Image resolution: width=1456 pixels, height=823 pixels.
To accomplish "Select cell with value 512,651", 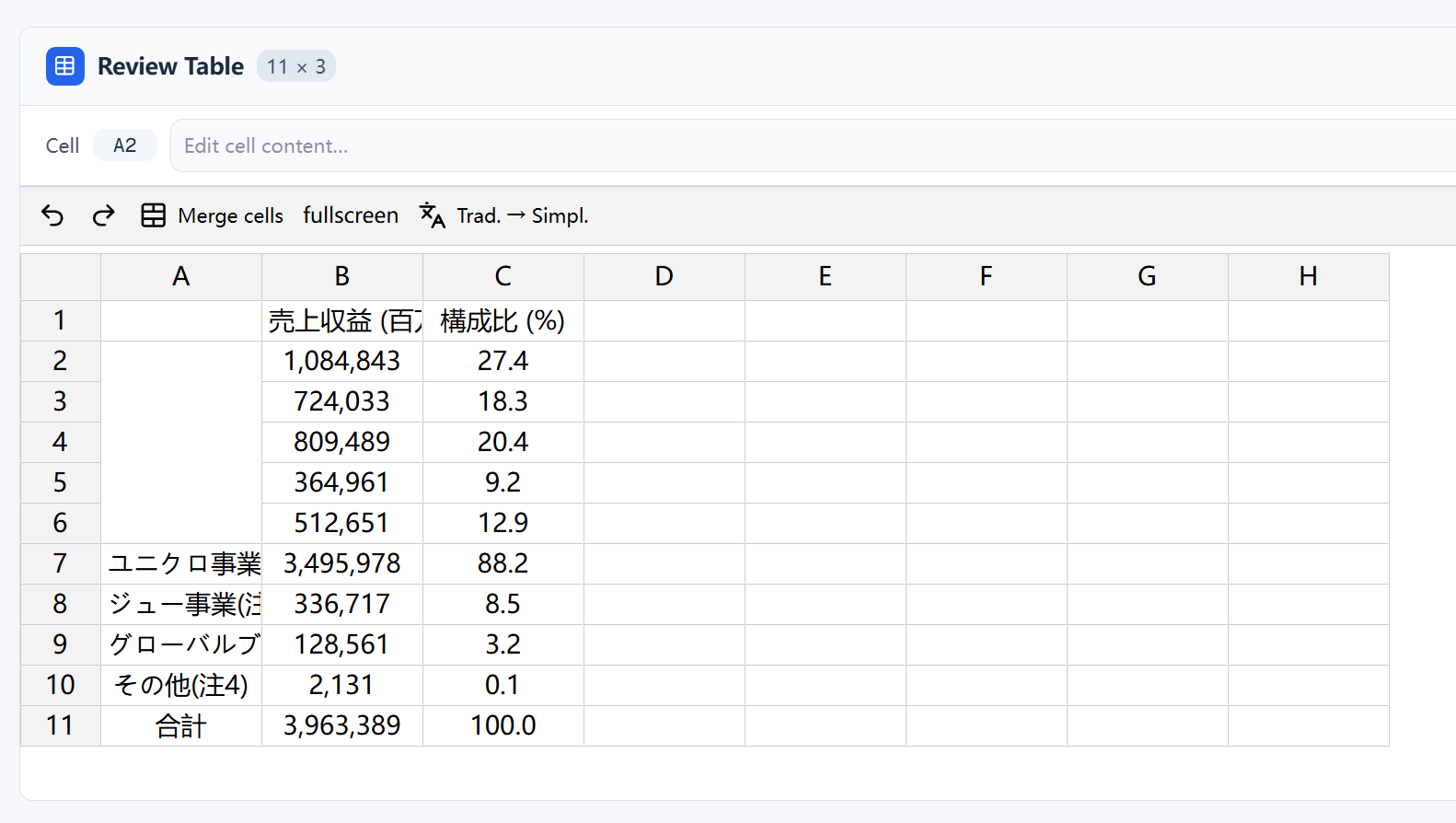I will point(342,524).
